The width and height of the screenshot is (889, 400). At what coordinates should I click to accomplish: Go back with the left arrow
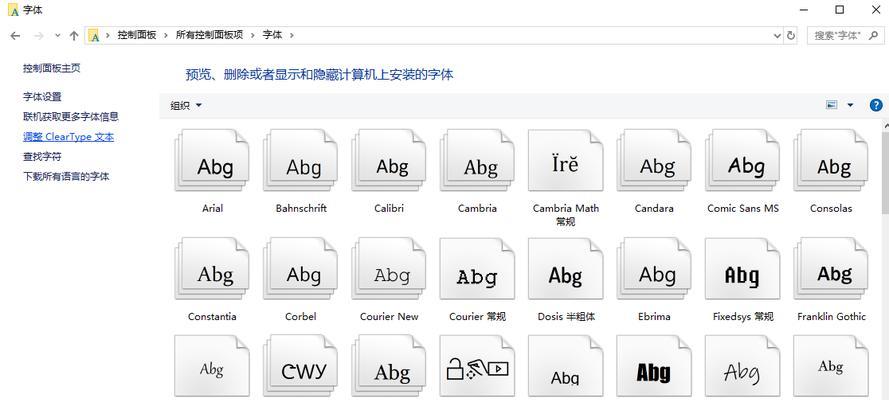[x=15, y=35]
